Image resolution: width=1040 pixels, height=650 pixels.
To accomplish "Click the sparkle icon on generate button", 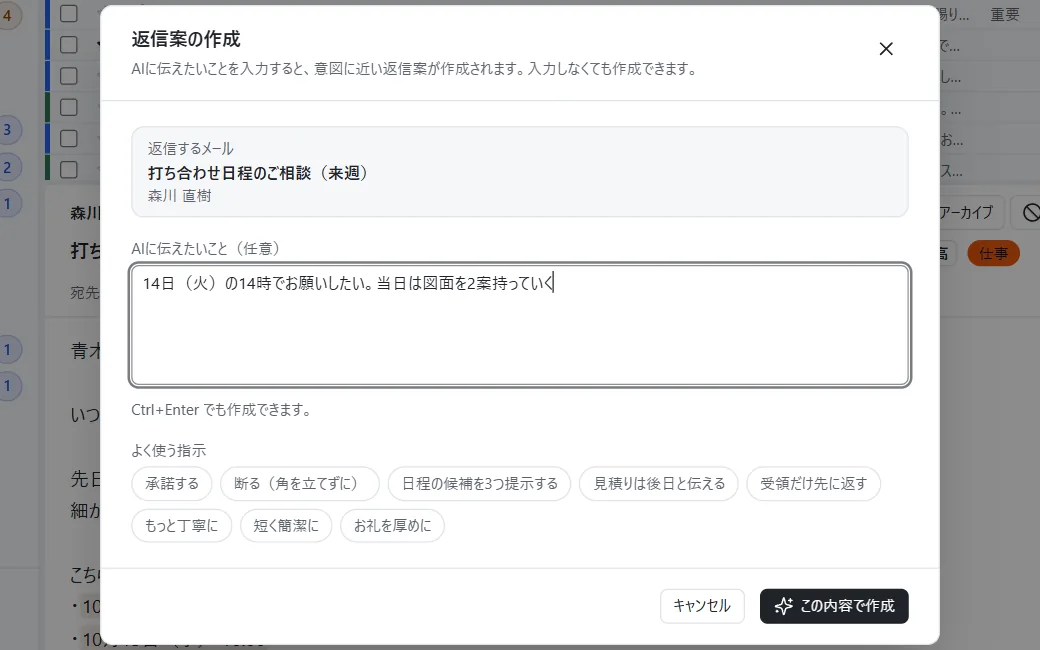I will (x=783, y=606).
